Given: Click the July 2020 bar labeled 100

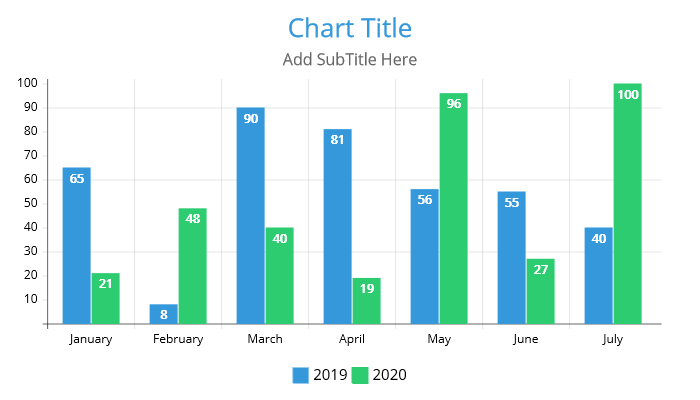Looking at the screenshot, I should point(628,204).
